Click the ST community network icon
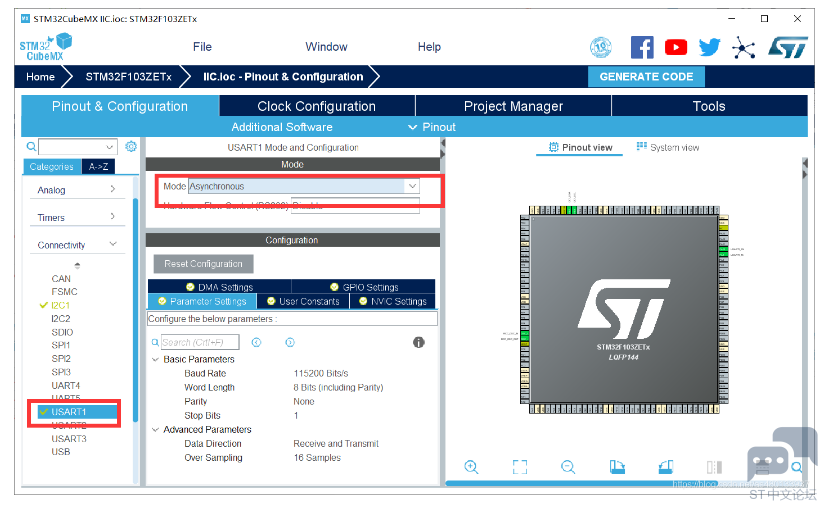The height and width of the screenshot is (510, 826). (743, 47)
